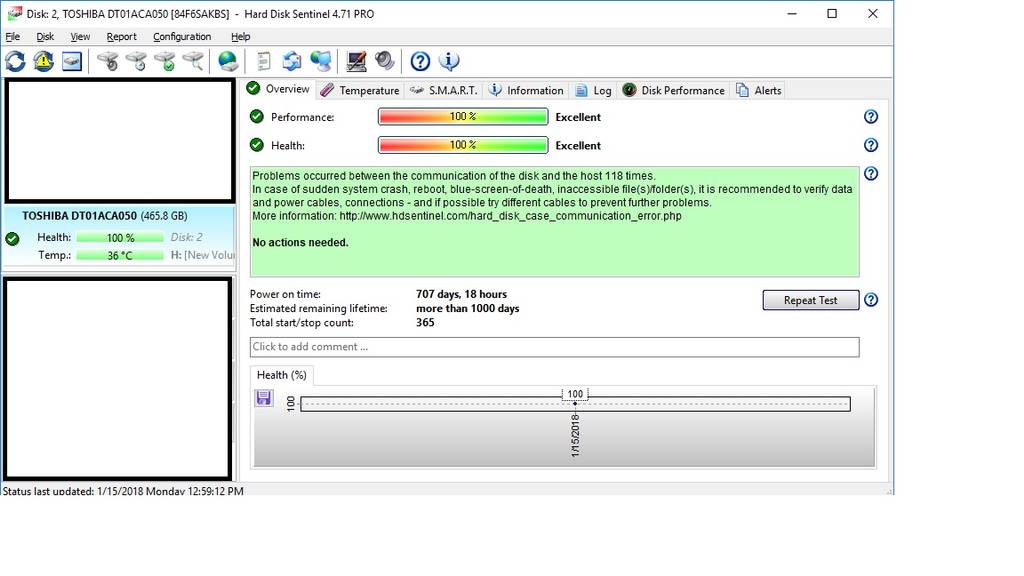1024x576 pixels.
Task: Click the Repeat Test button
Action: click(810, 300)
